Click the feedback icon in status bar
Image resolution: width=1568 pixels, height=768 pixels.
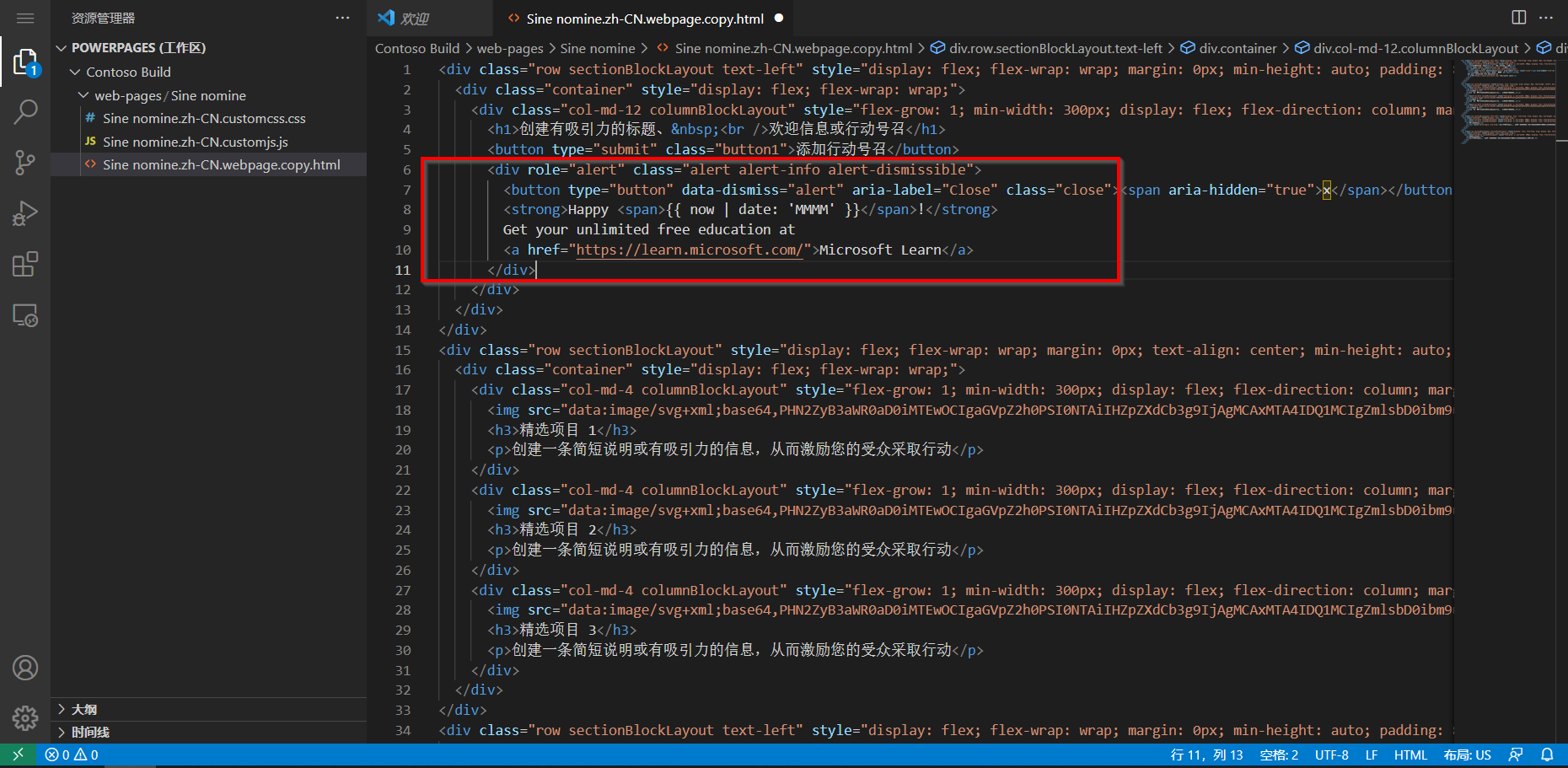[x=1516, y=755]
